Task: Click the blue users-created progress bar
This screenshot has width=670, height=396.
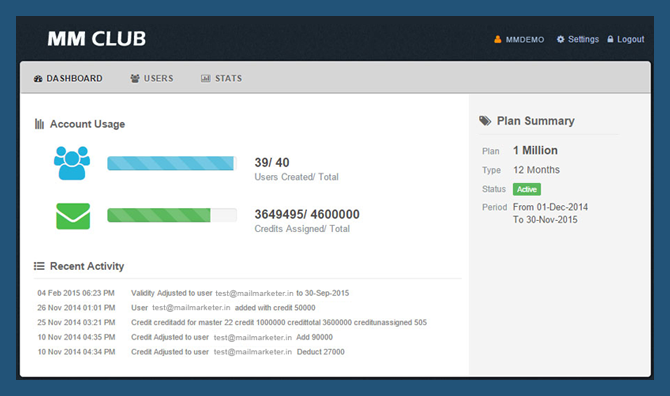Action: click(172, 163)
